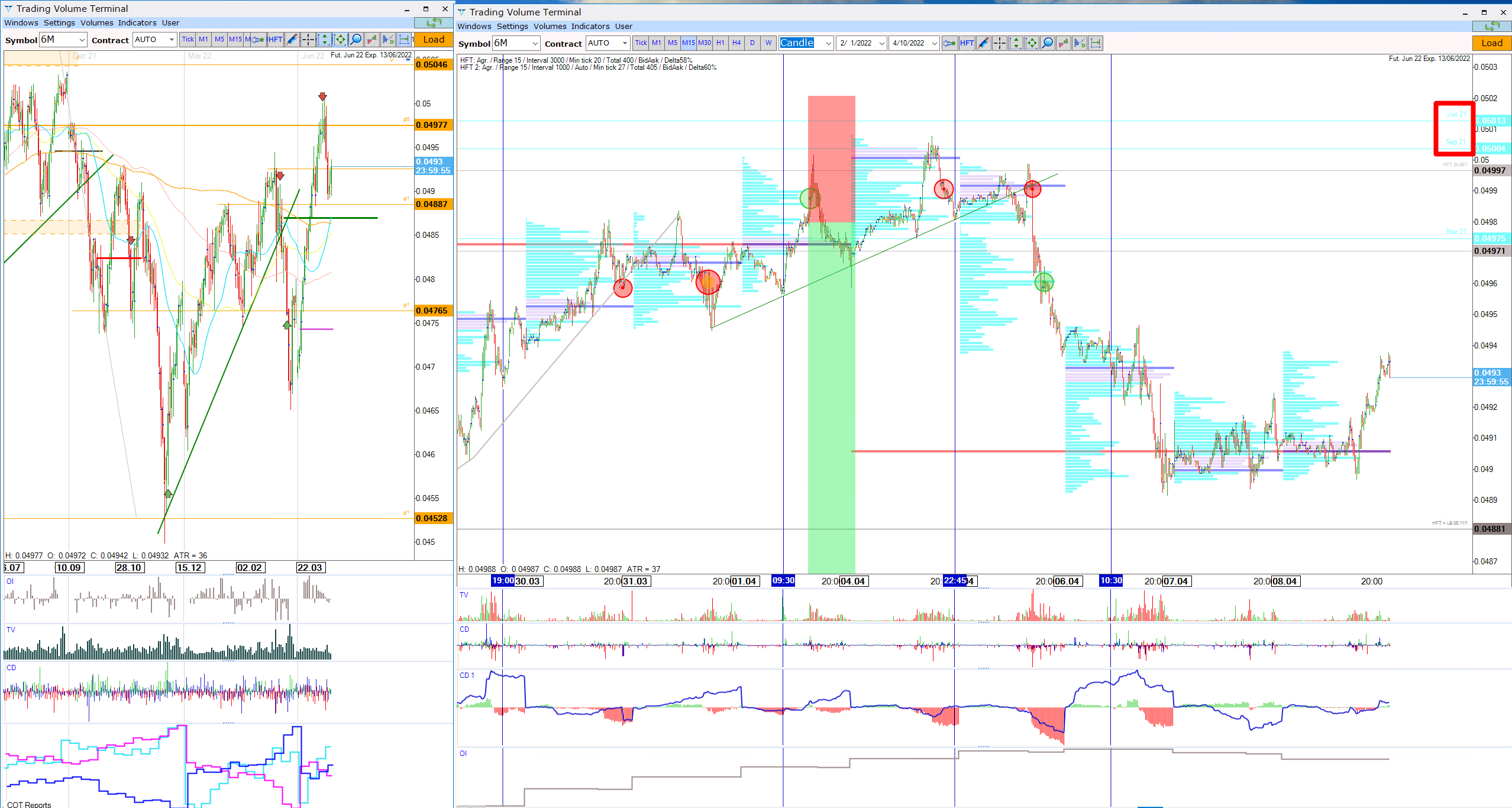This screenshot has width=1512, height=808.
Task: Switch right chart to W weekly timeframe
Action: (768, 43)
